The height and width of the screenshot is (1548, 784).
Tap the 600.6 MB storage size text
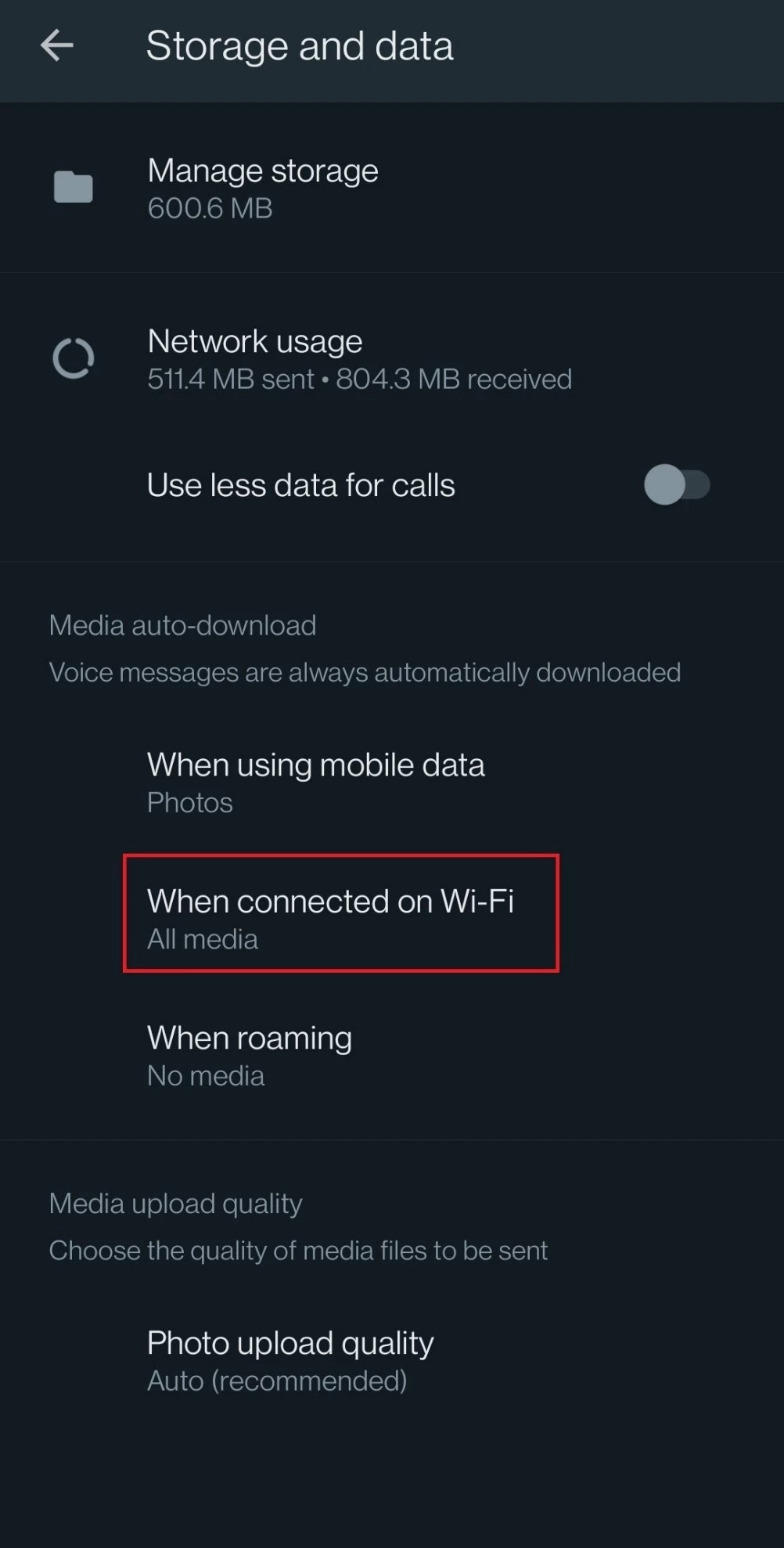coord(210,208)
